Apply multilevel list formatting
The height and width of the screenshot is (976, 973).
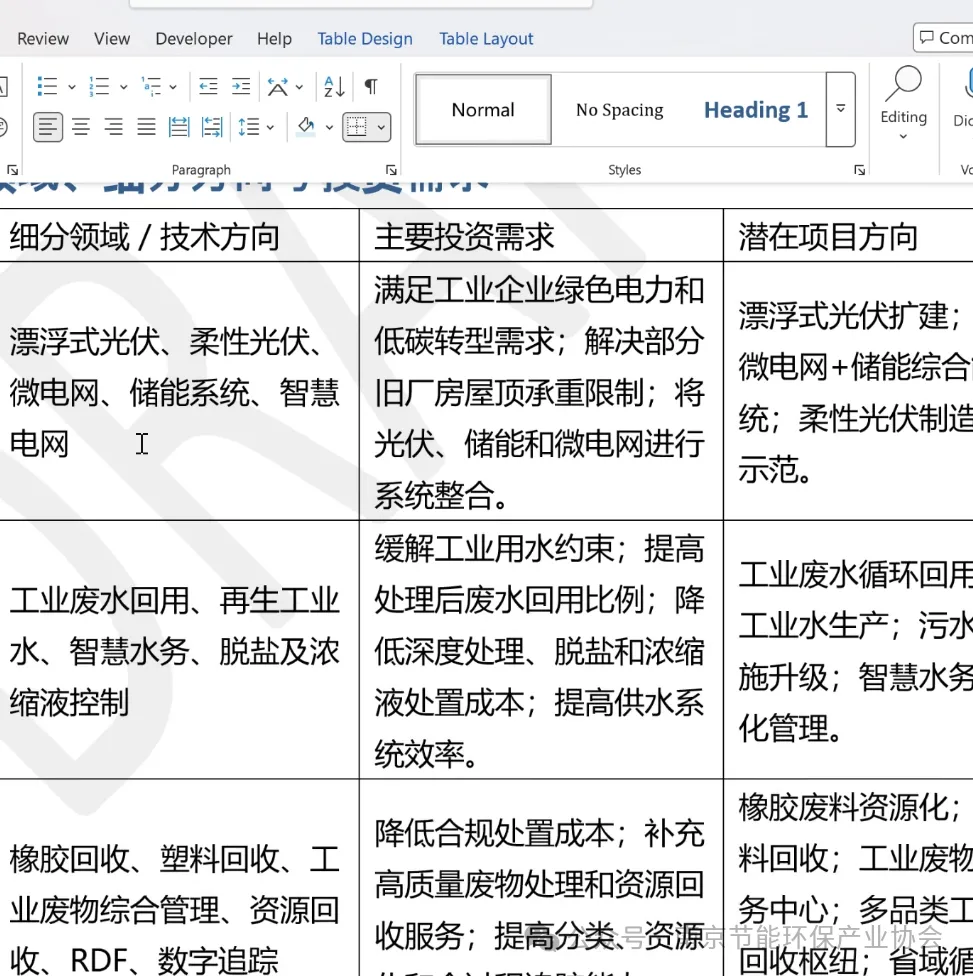coord(151,87)
